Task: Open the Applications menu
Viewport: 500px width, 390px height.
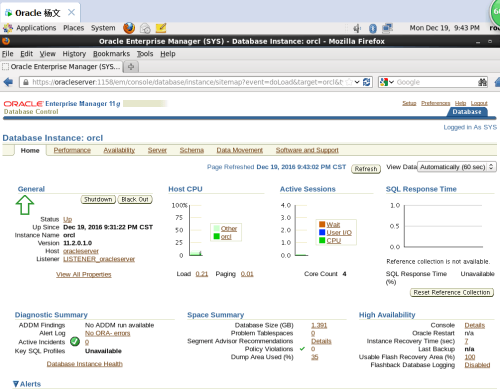Action: coord(36,28)
